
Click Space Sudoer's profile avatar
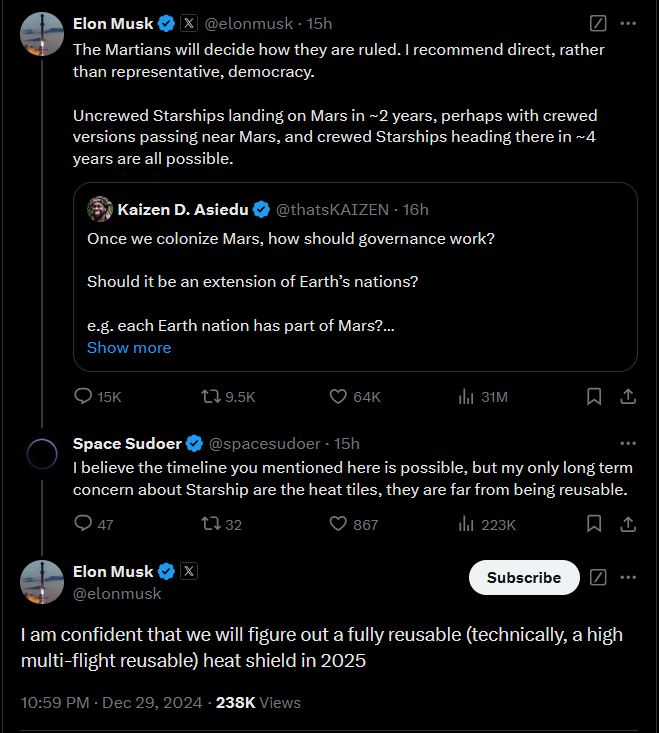42,455
